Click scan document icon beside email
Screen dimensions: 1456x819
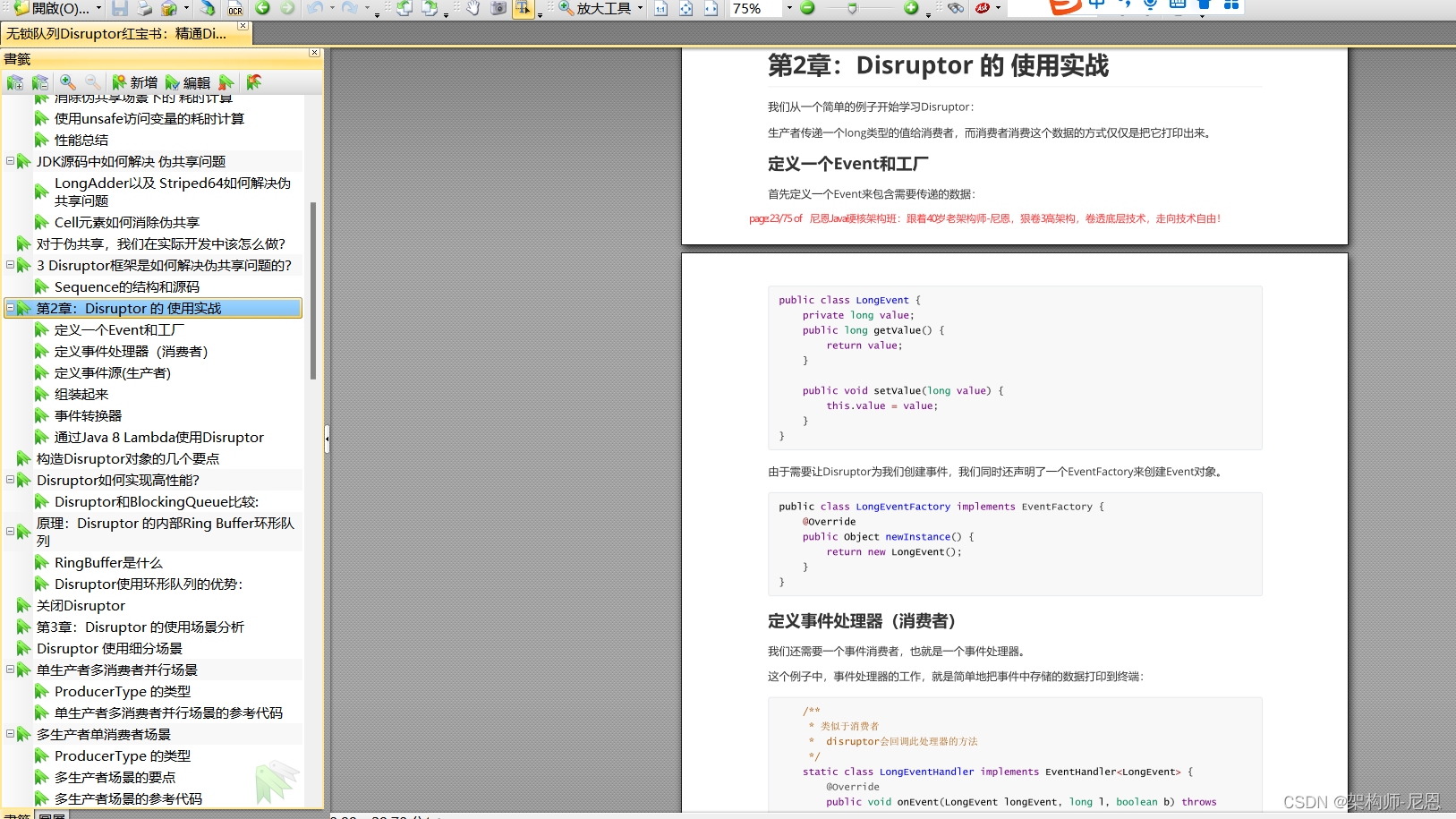point(207,8)
